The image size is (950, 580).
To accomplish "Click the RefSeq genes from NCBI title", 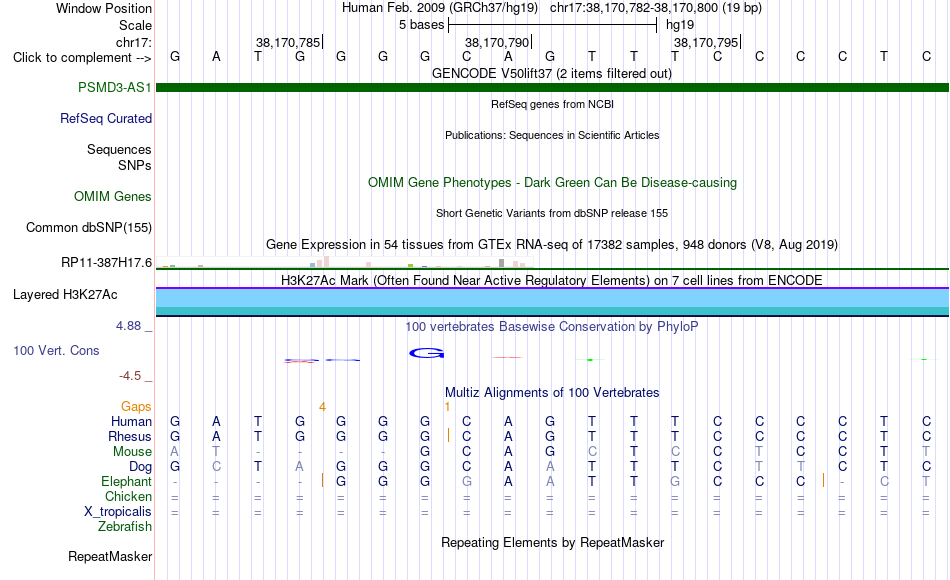I will pos(552,104).
